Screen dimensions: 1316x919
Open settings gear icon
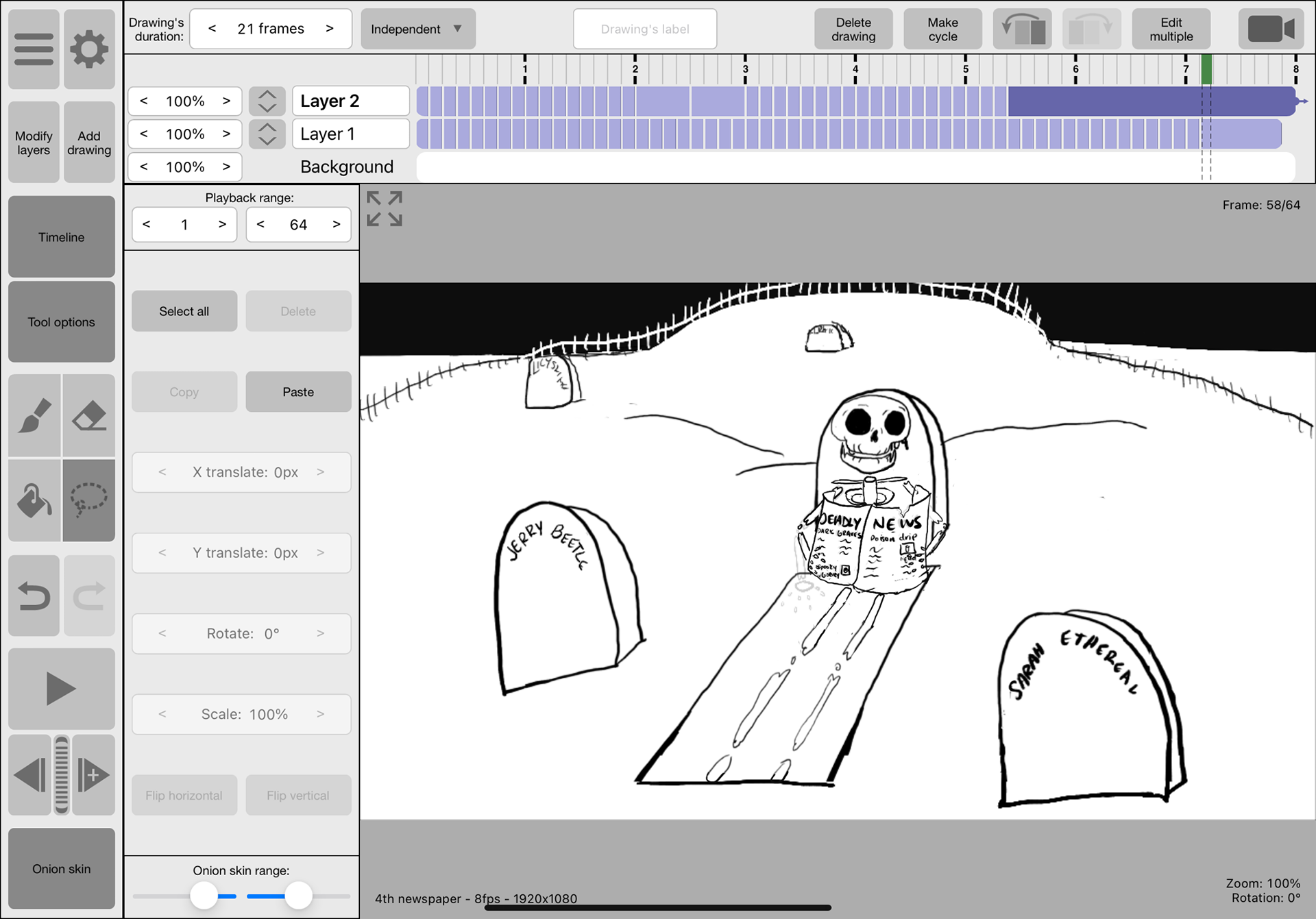[x=89, y=49]
